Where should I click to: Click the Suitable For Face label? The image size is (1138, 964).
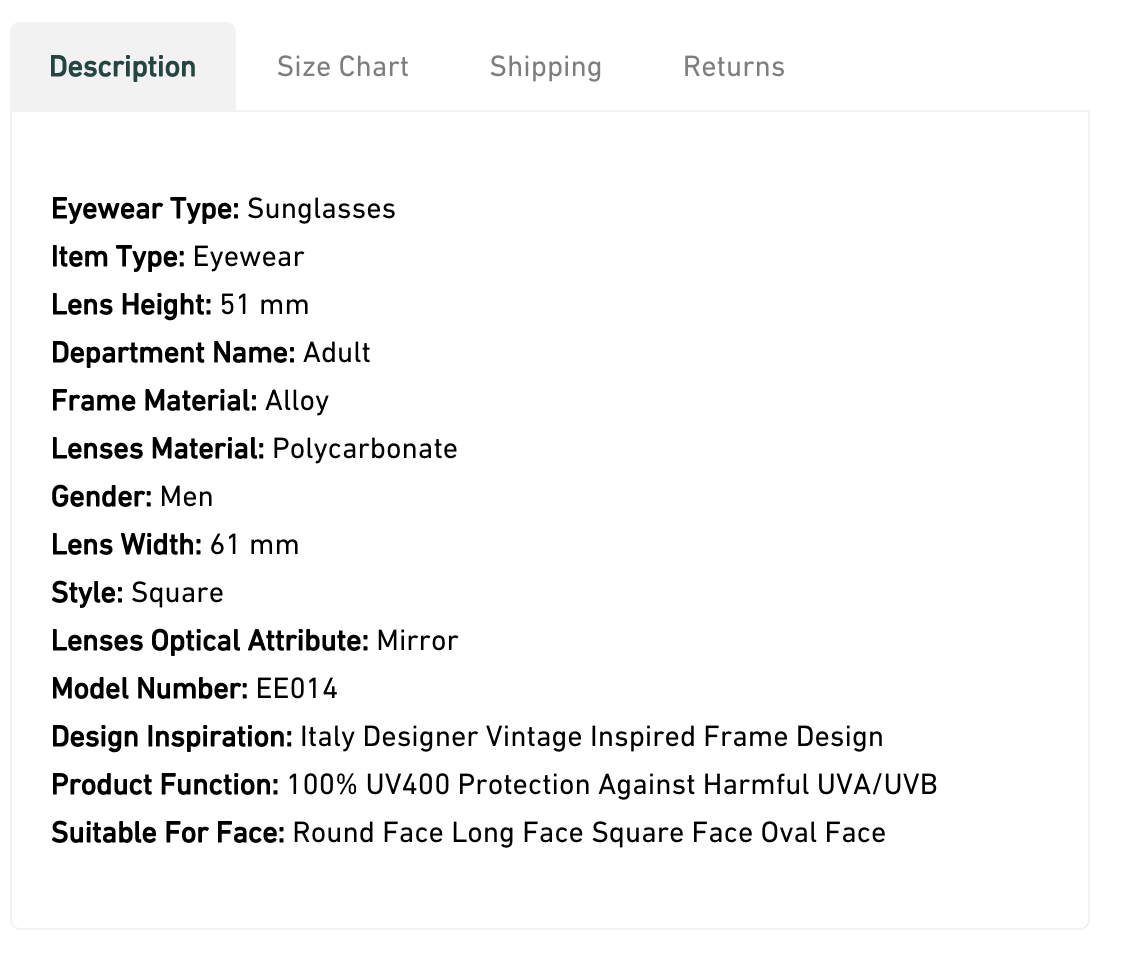(x=168, y=833)
